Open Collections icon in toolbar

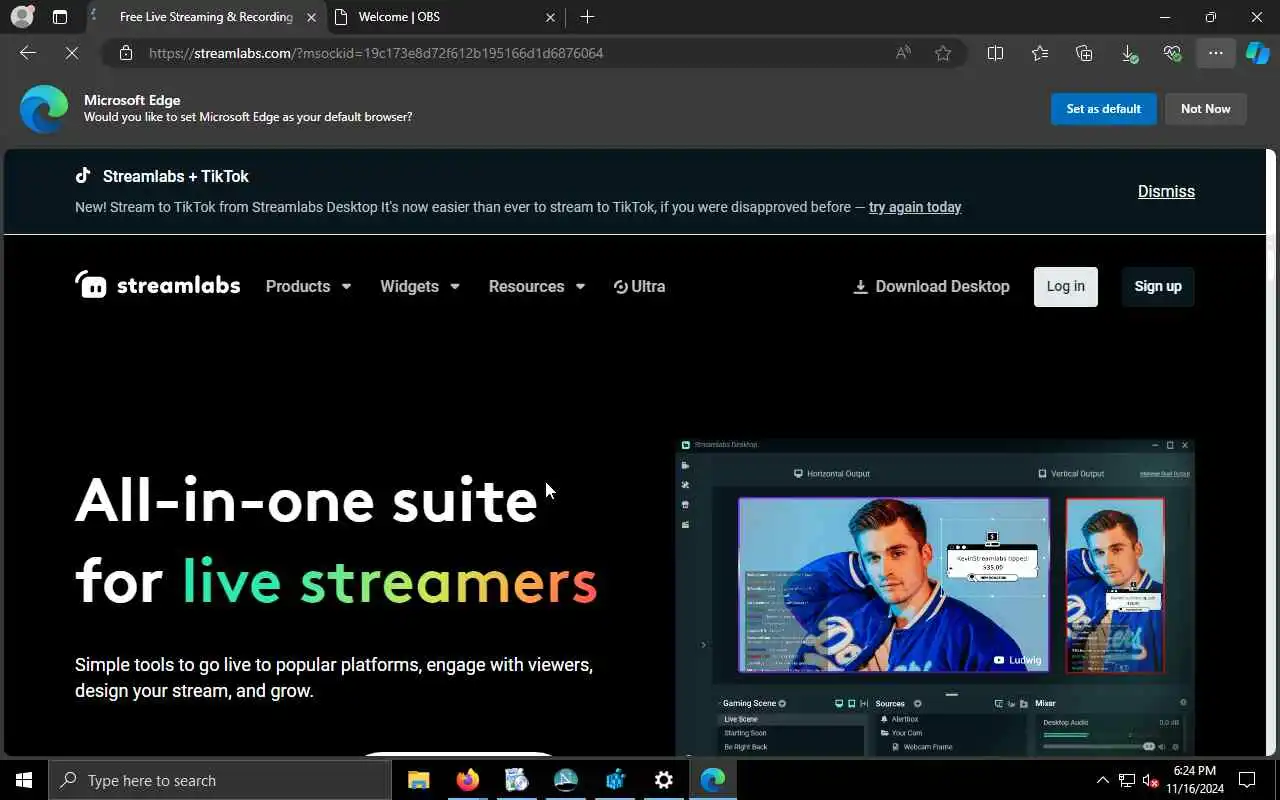click(x=1084, y=53)
